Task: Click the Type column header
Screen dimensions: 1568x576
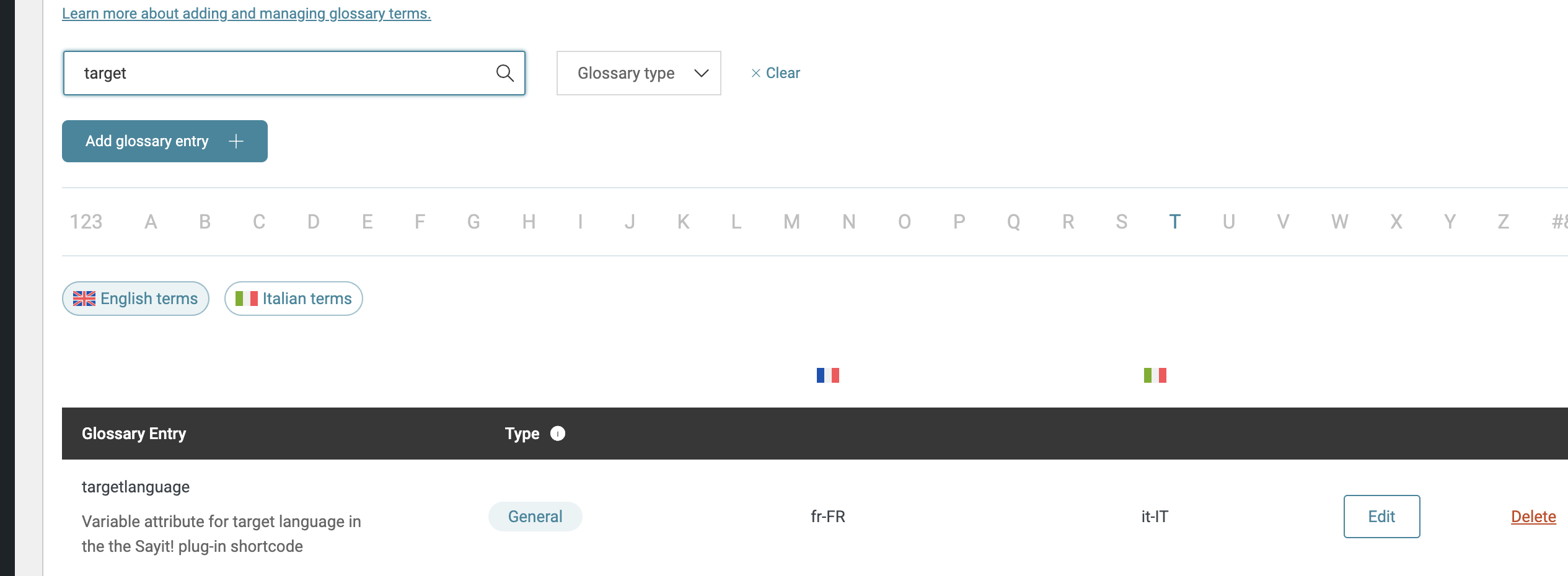Action: tap(522, 434)
